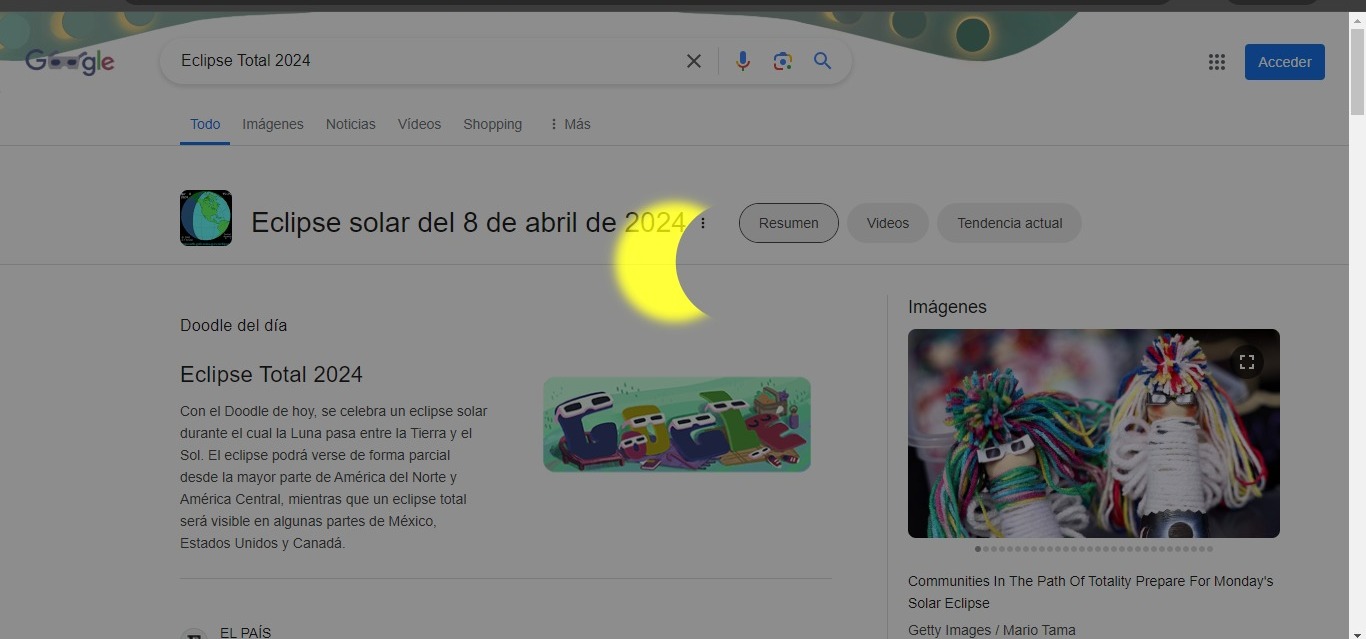The width and height of the screenshot is (1366, 639).
Task: Clear the search box text
Action: [693, 61]
